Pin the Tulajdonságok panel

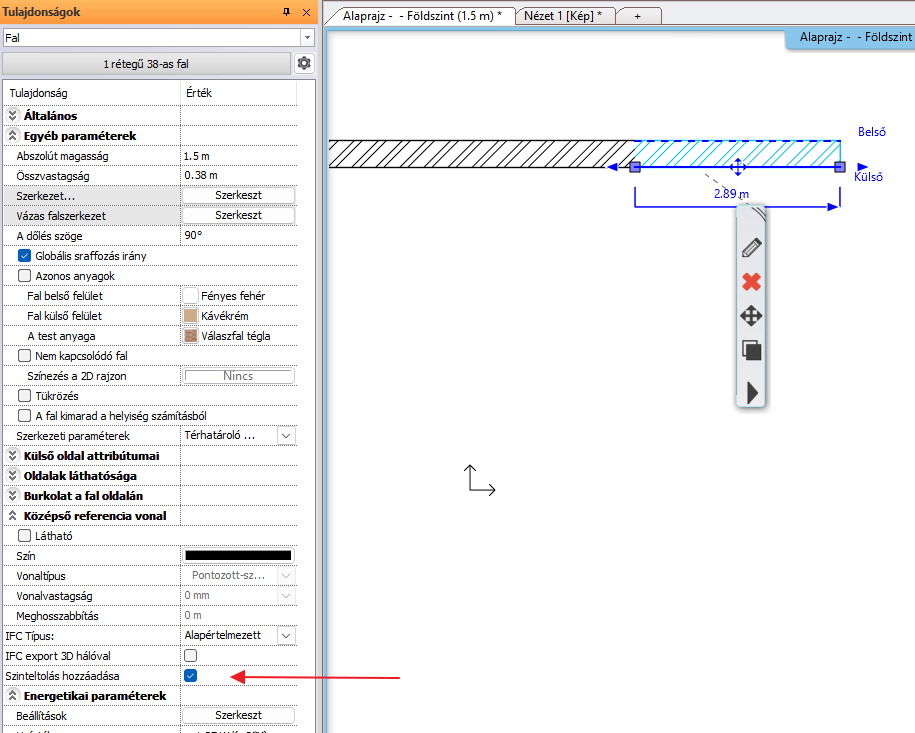coord(287,12)
